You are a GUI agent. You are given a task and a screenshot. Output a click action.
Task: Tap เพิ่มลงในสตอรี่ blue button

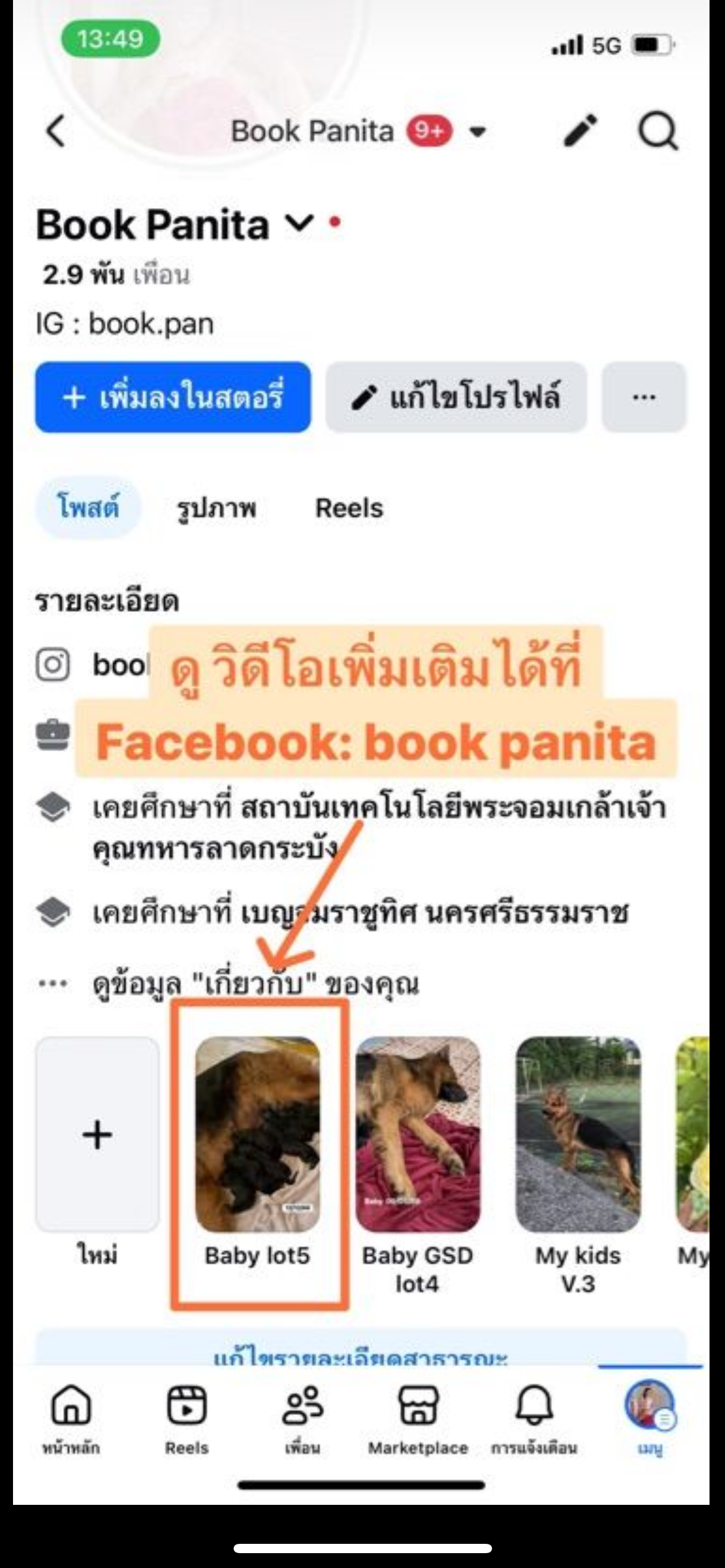pos(173,397)
